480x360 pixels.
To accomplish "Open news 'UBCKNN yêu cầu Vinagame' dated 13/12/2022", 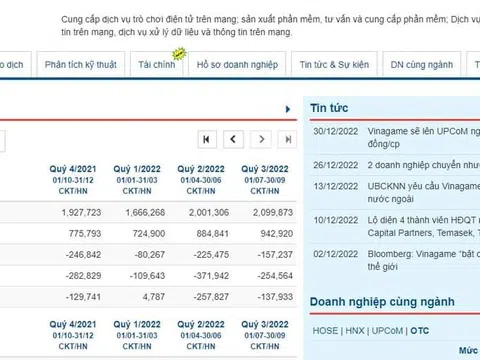I will [423, 192].
